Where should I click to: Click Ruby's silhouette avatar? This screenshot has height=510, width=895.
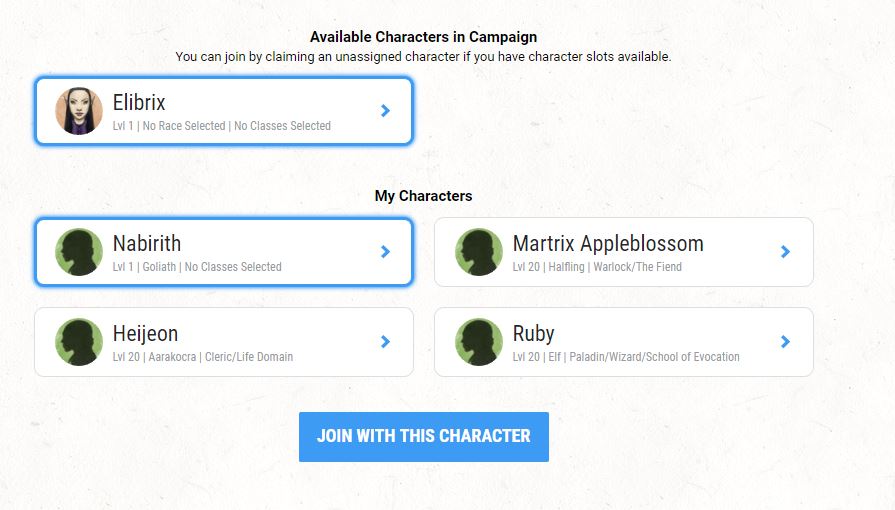click(x=479, y=342)
